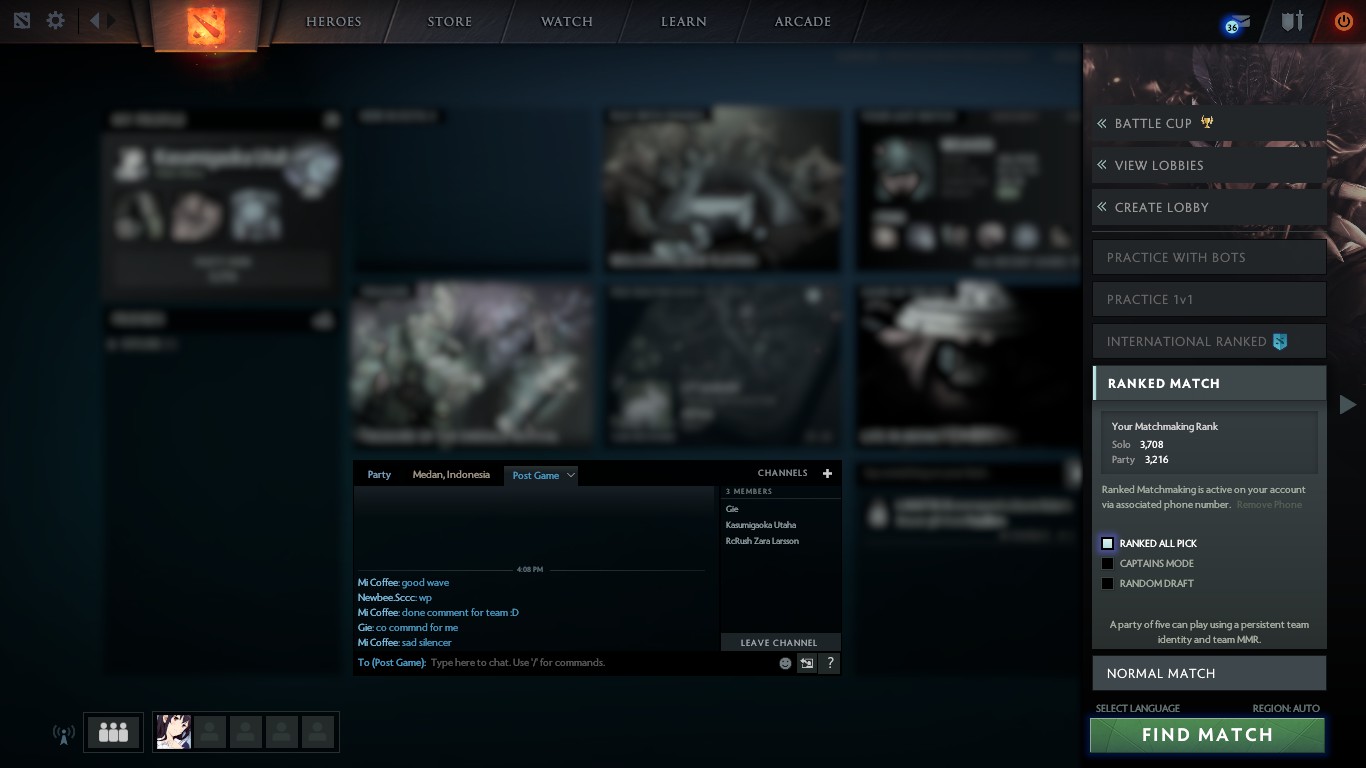Open the mail notifications icon showing 36
Viewport: 1366px width, 768px height.
click(1236, 25)
